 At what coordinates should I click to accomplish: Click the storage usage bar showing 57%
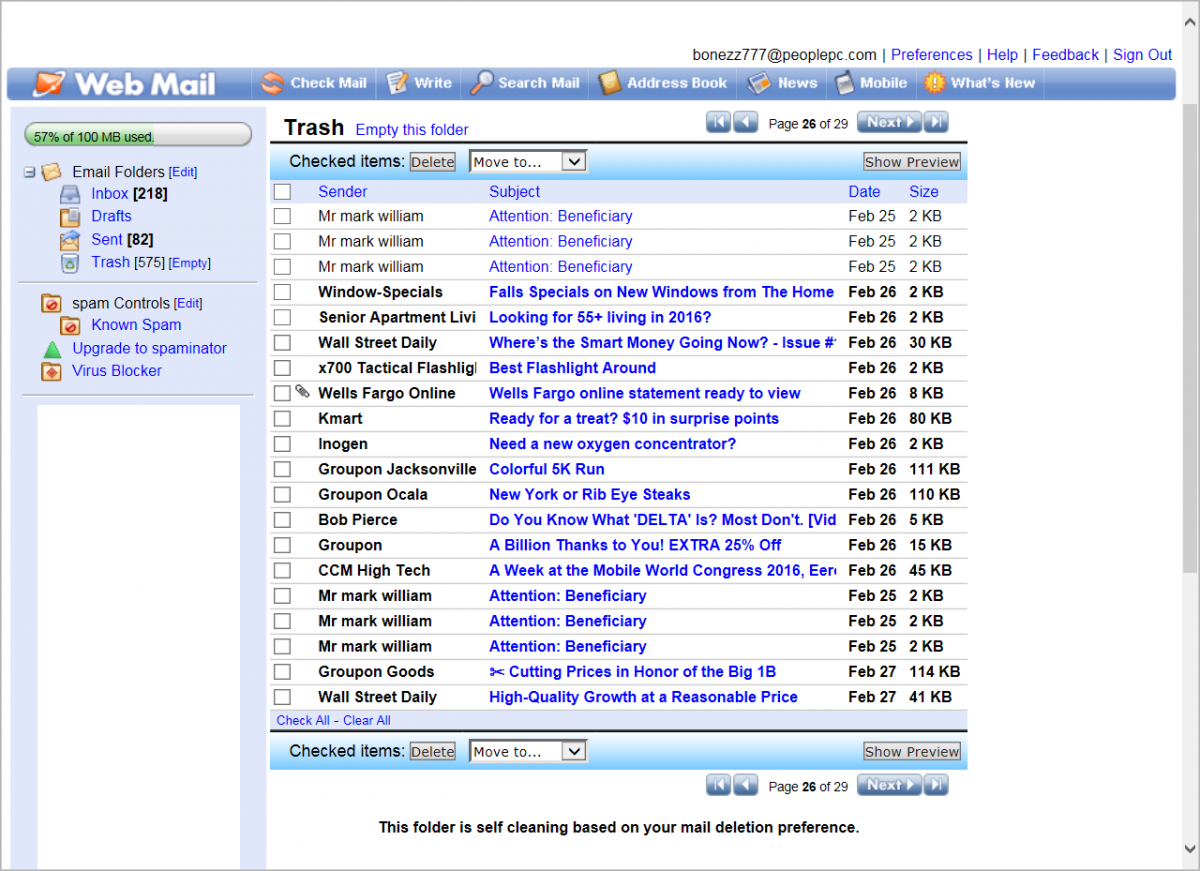(138, 135)
